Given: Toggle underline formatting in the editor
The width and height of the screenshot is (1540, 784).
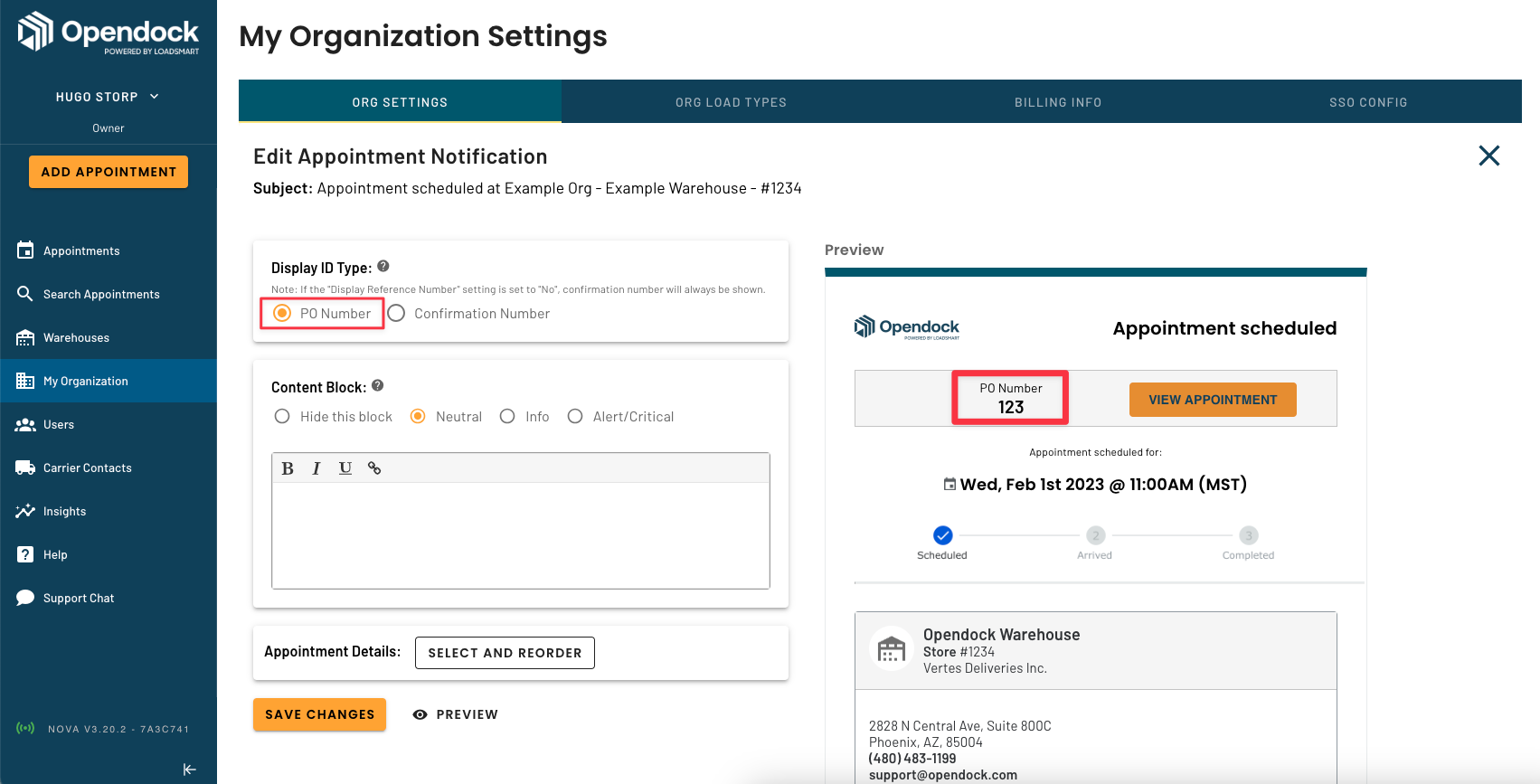Looking at the screenshot, I should pyautogui.click(x=345, y=468).
